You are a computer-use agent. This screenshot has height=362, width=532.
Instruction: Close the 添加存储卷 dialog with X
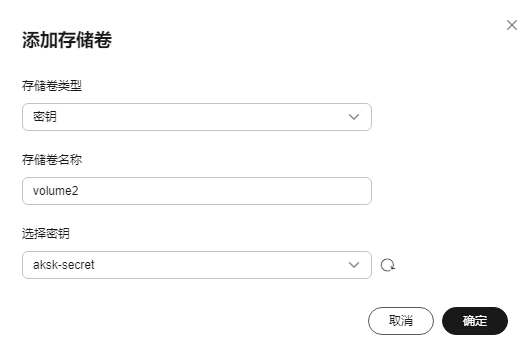pos(512,25)
